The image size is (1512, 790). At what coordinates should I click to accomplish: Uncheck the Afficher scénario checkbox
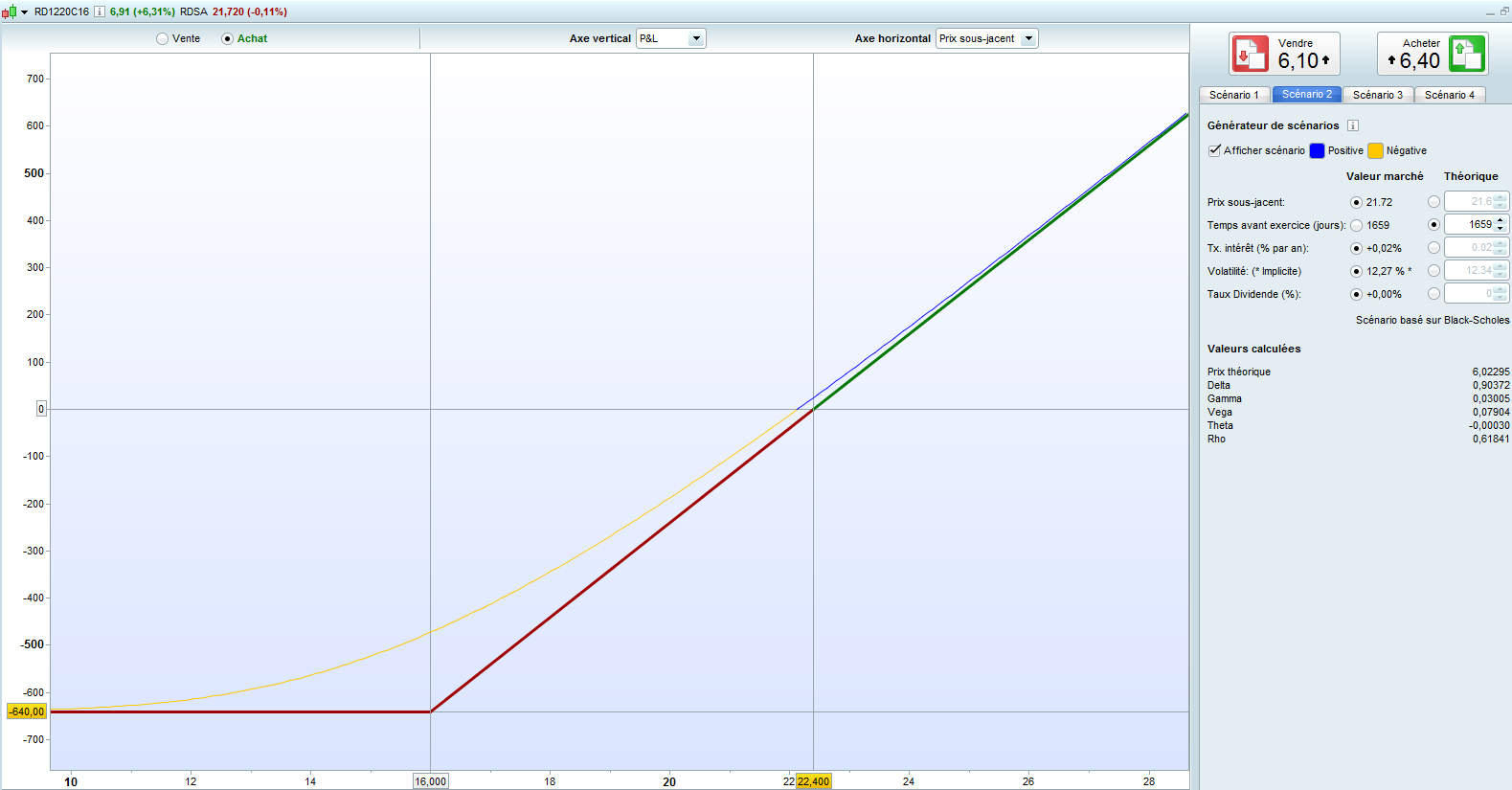[x=1214, y=150]
